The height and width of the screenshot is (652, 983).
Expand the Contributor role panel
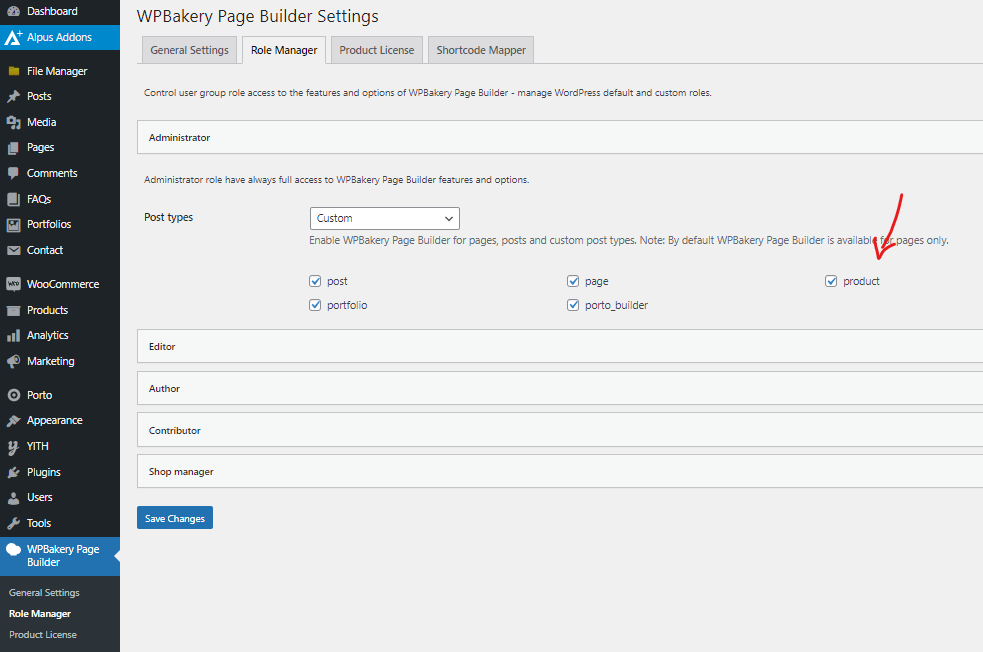click(x=560, y=430)
